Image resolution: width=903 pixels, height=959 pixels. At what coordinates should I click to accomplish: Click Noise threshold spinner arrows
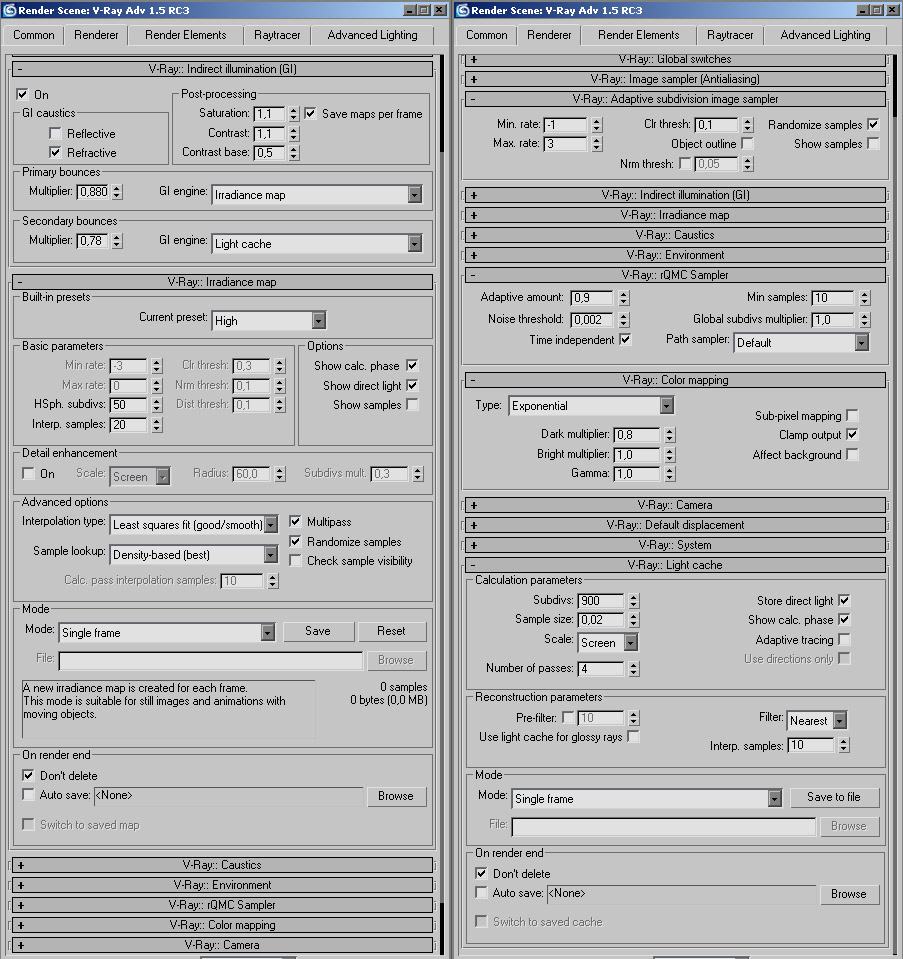[623, 319]
